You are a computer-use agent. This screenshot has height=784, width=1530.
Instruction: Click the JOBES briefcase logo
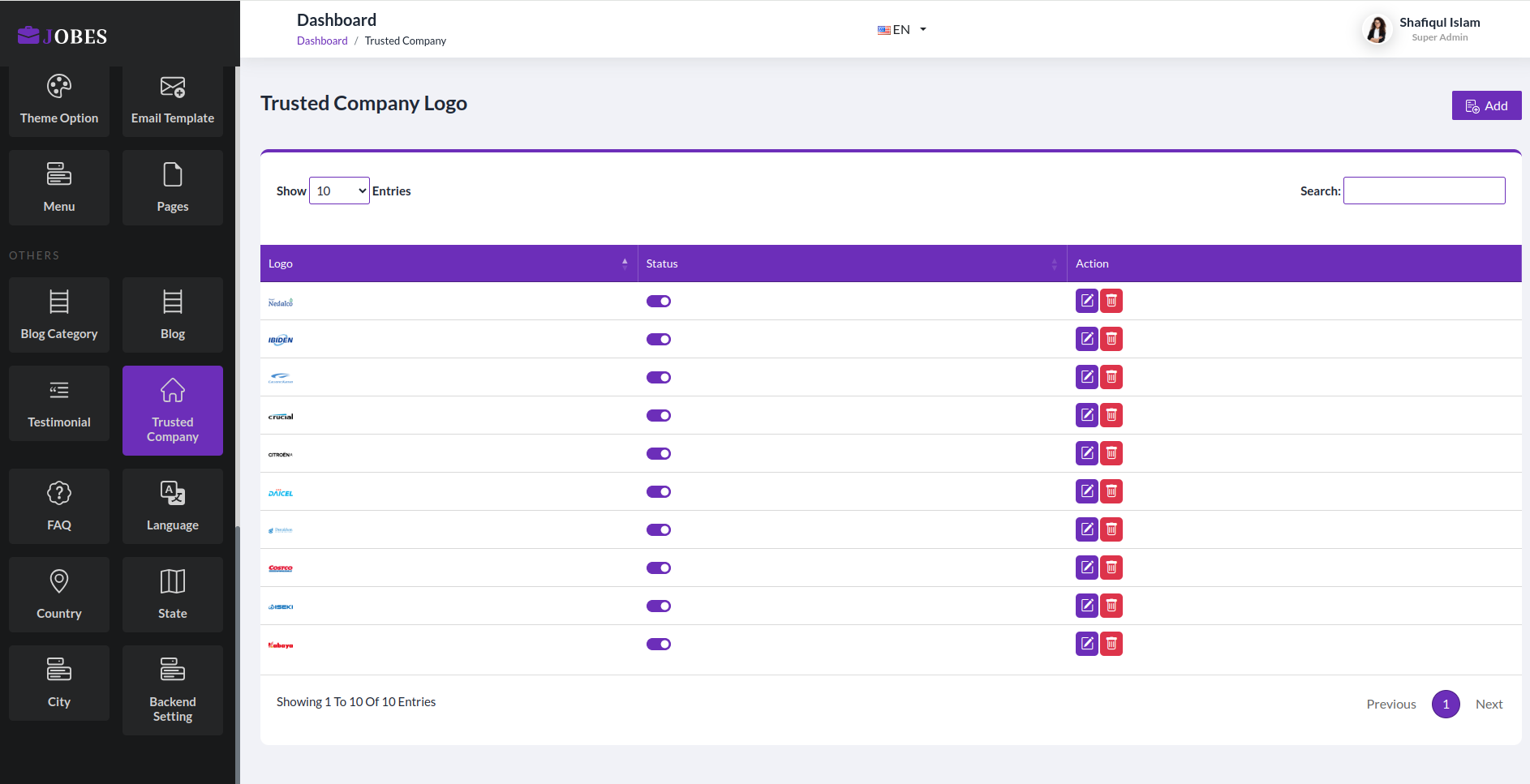point(62,36)
